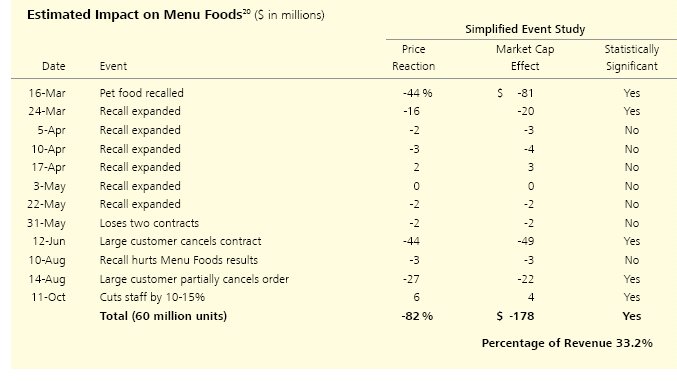Image resolution: width=677 pixels, height=381 pixels.
Task: Click 'Cuts staff by 10-15%' event
Action: point(152,297)
